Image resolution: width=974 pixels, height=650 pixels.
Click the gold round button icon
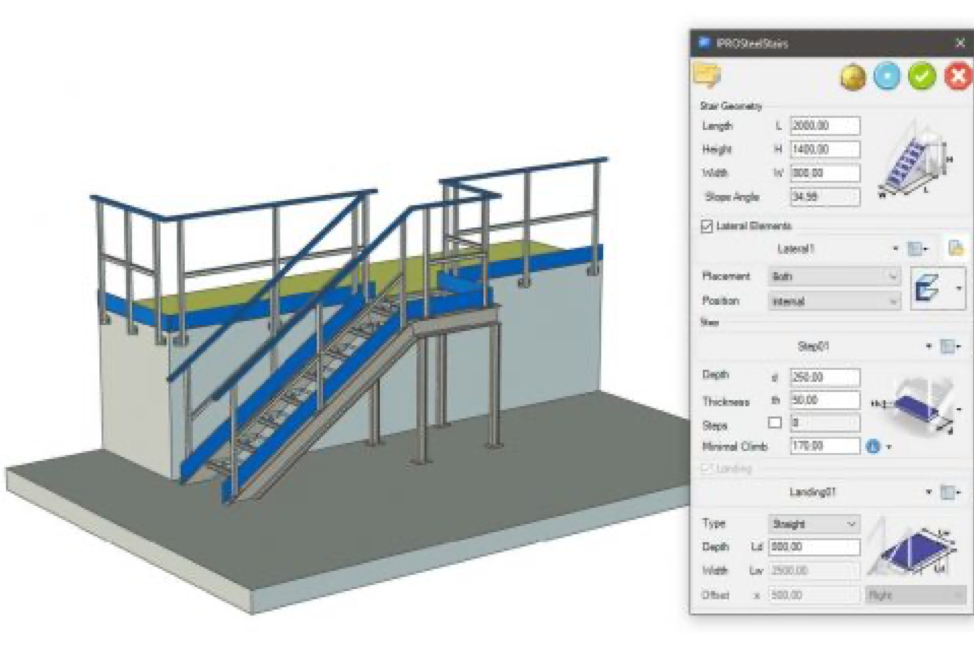853,76
